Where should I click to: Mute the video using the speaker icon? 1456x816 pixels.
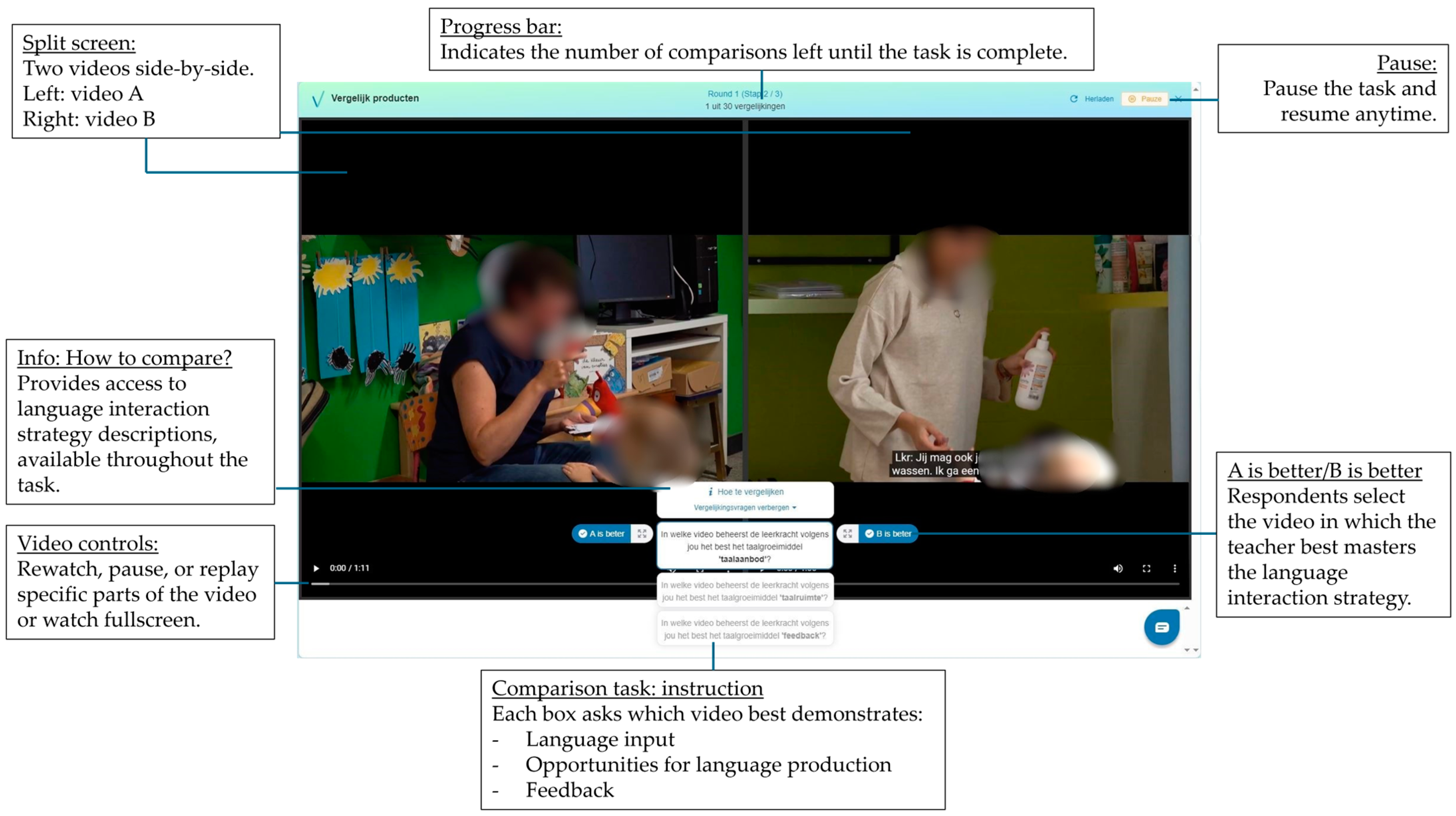1118,569
